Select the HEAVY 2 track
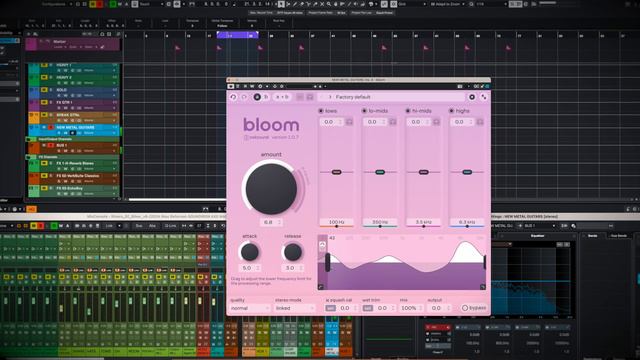The image size is (640, 360). tap(73, 80)
